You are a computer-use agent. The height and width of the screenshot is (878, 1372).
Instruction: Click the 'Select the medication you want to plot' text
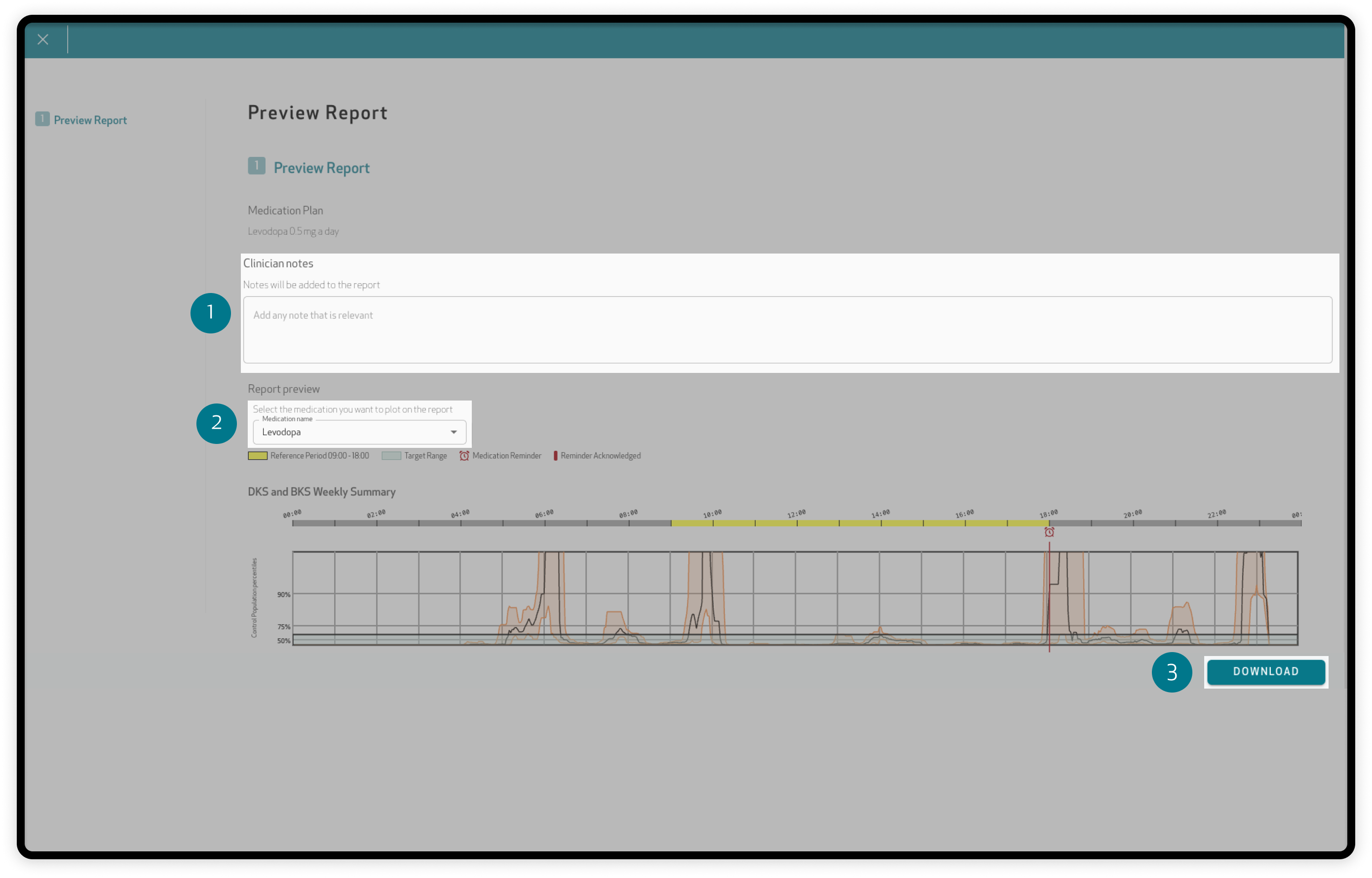click(x=352, y=409)
